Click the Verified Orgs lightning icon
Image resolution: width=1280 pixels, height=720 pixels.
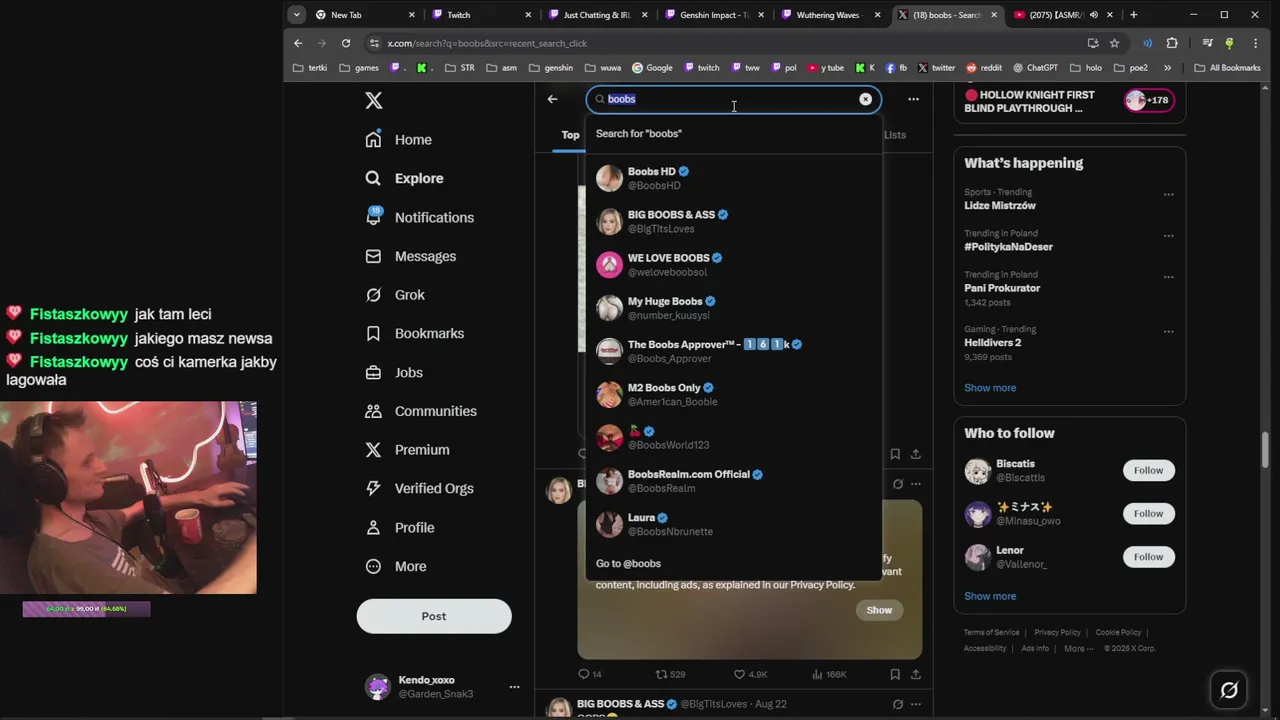373,488
